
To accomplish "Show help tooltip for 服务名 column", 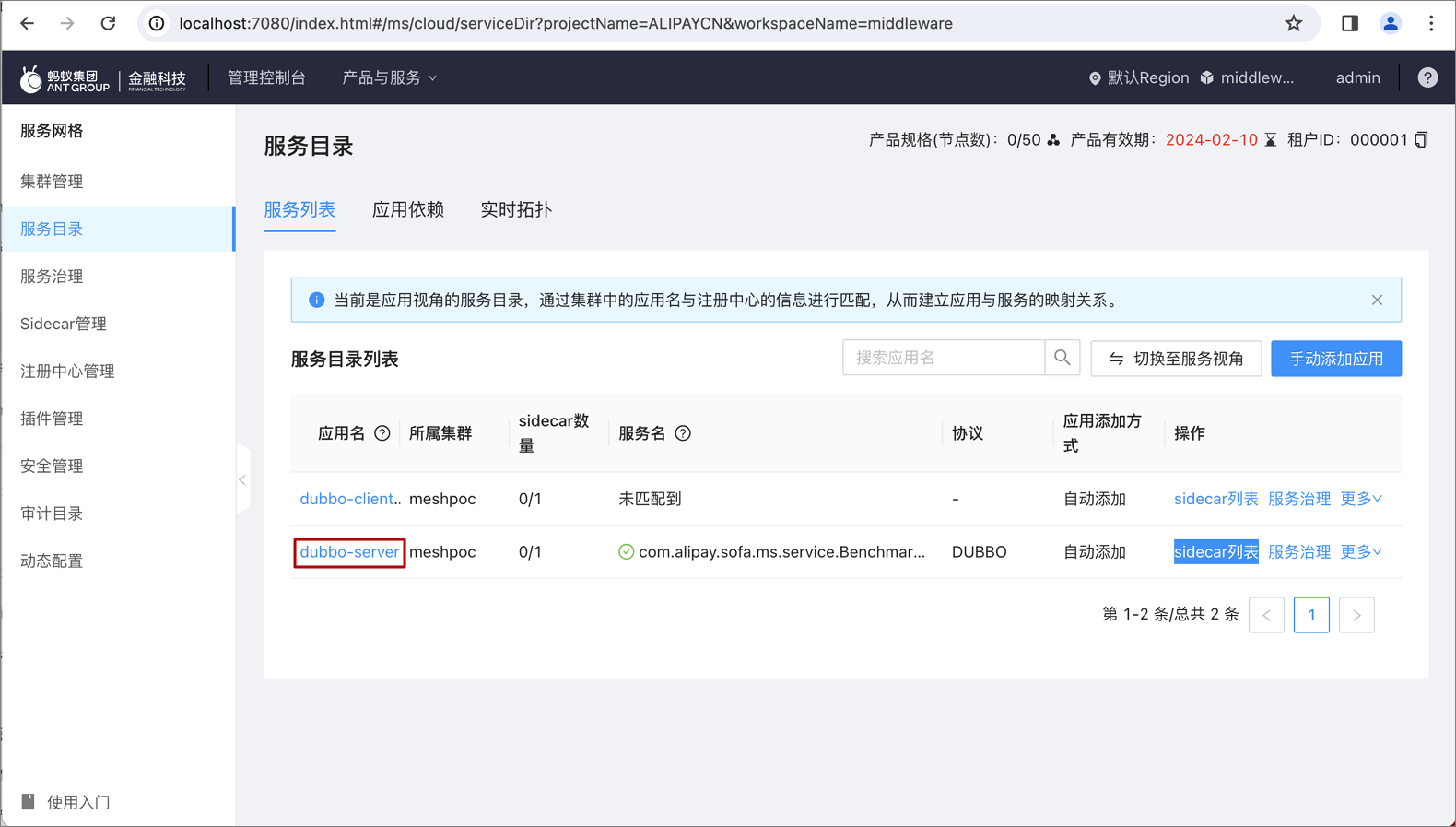I will point(683,433).
